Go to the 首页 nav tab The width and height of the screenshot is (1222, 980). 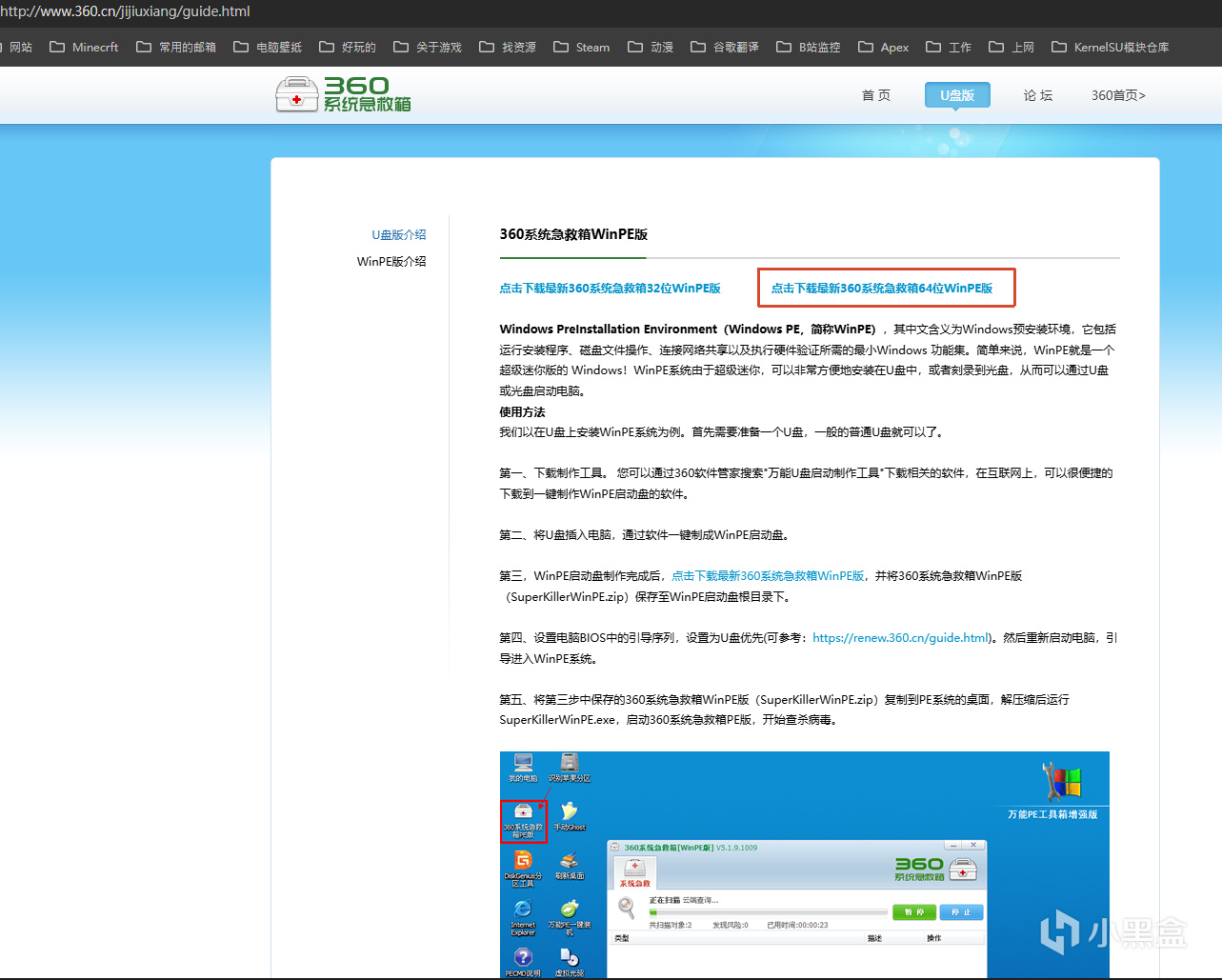click(x=876, y=95)
